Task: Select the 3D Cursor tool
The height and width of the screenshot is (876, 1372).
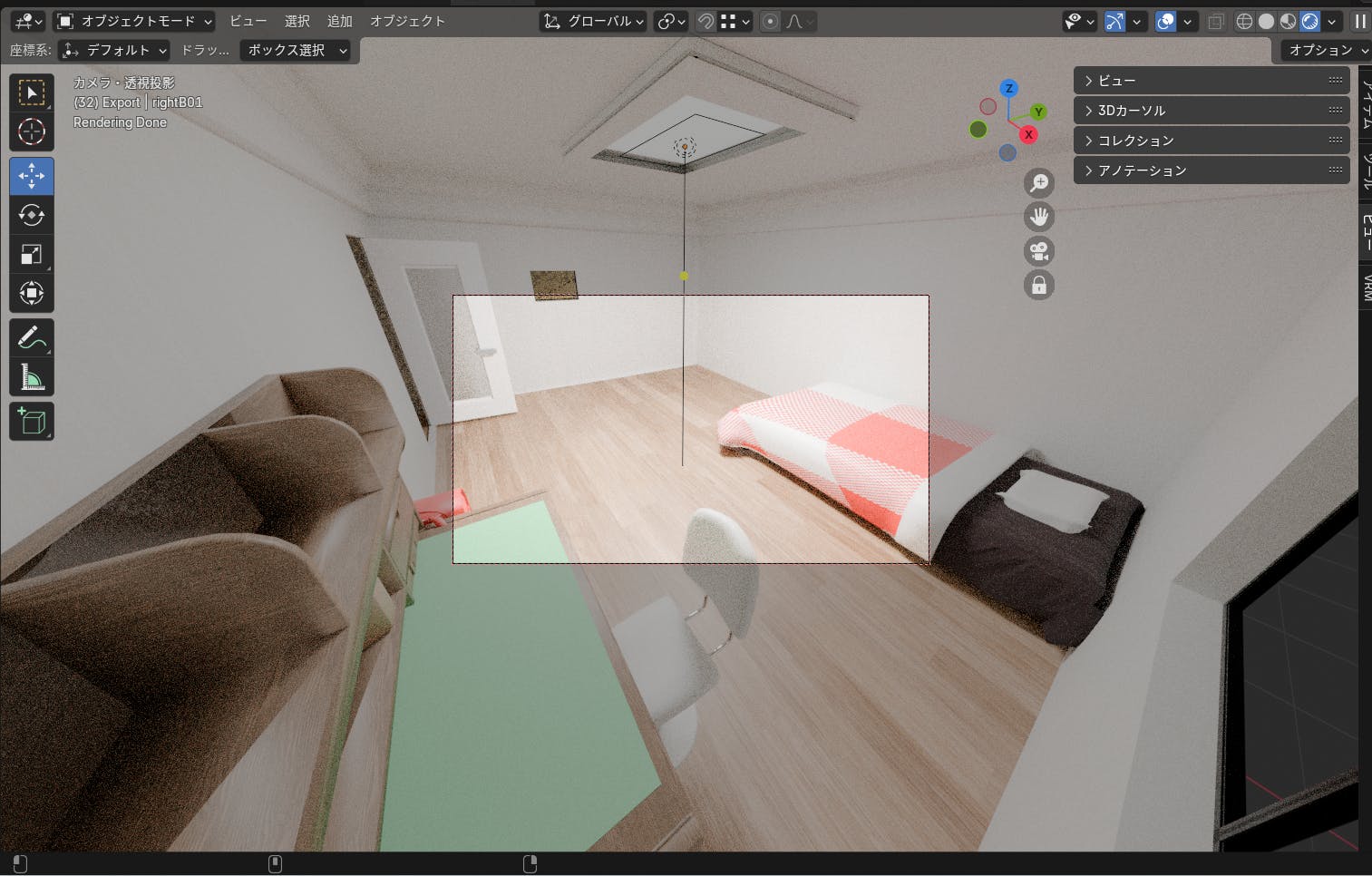Action: [32, 132]
